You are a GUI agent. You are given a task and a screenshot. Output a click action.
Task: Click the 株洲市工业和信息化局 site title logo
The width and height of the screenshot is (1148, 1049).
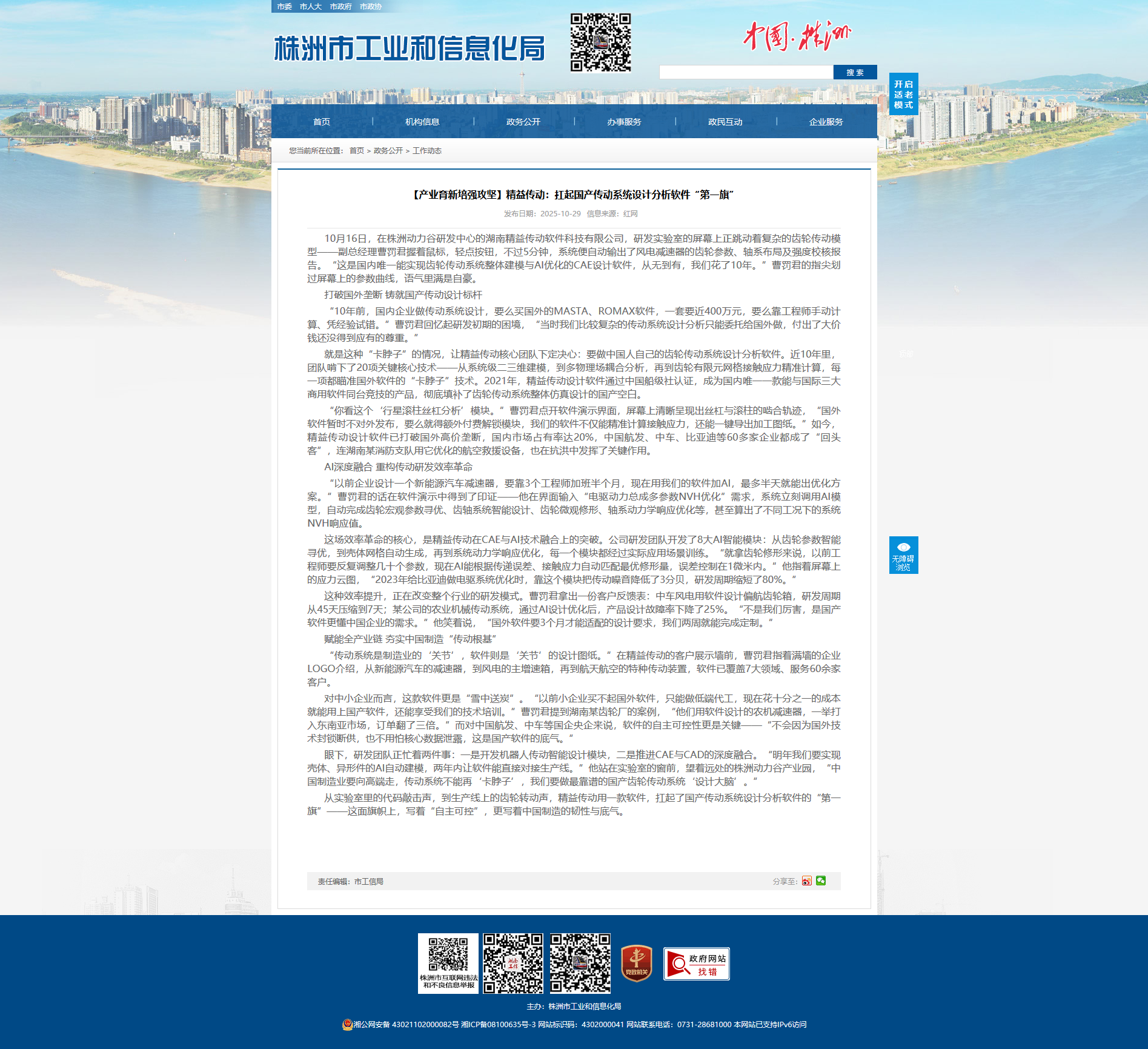[x=410, y=48]
